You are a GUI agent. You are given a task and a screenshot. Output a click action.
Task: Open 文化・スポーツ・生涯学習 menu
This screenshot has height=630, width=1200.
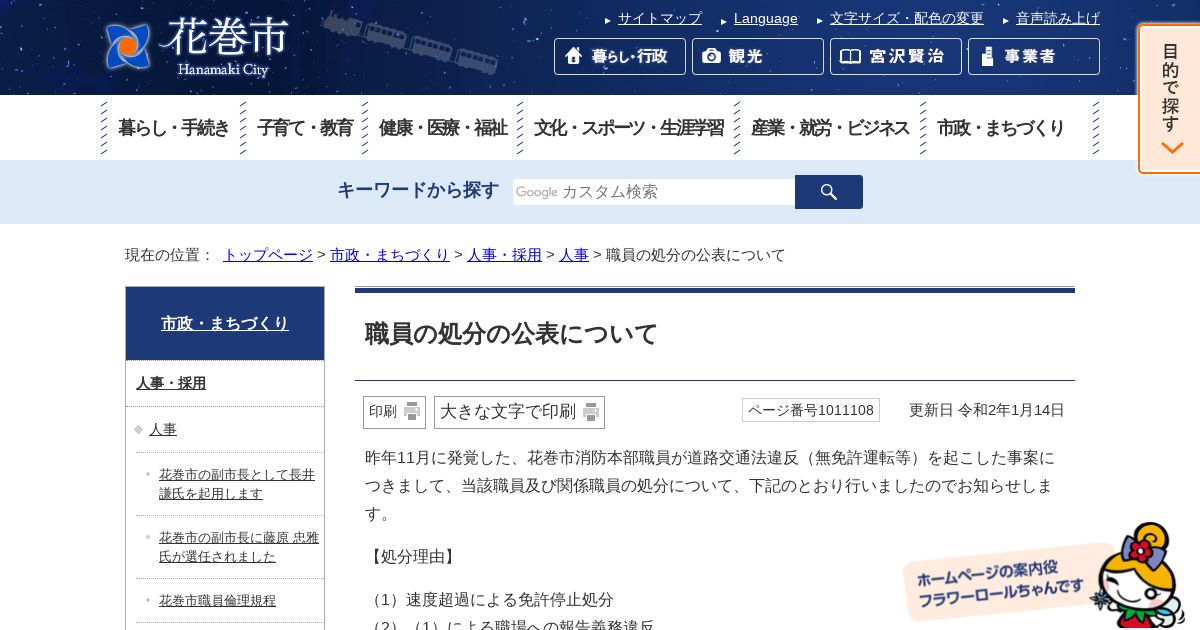tap(629, 128)
